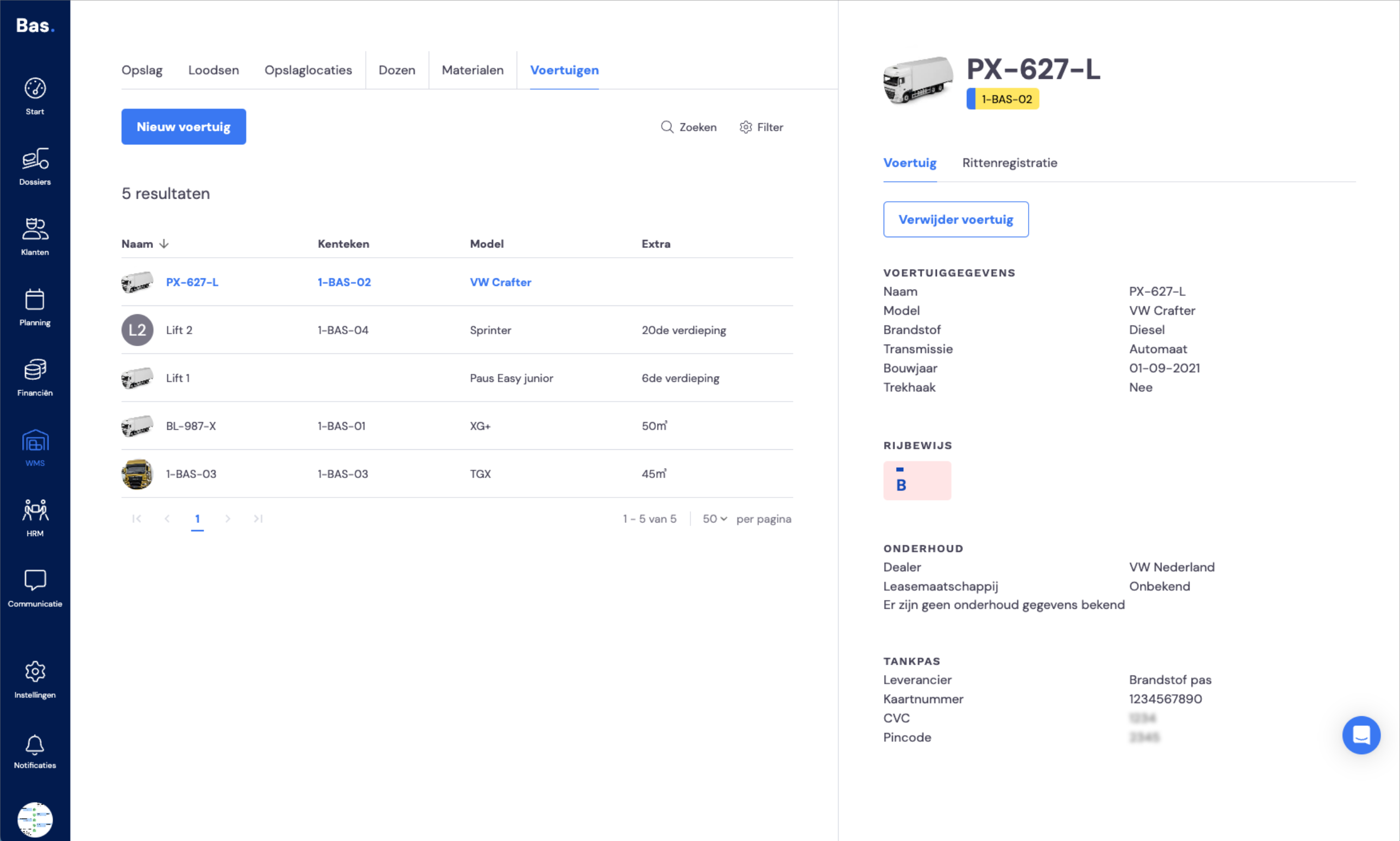This screenshot has width=1400, height=841.
Task: Click the Nieuw voertuig button
Action: point(183,127)
